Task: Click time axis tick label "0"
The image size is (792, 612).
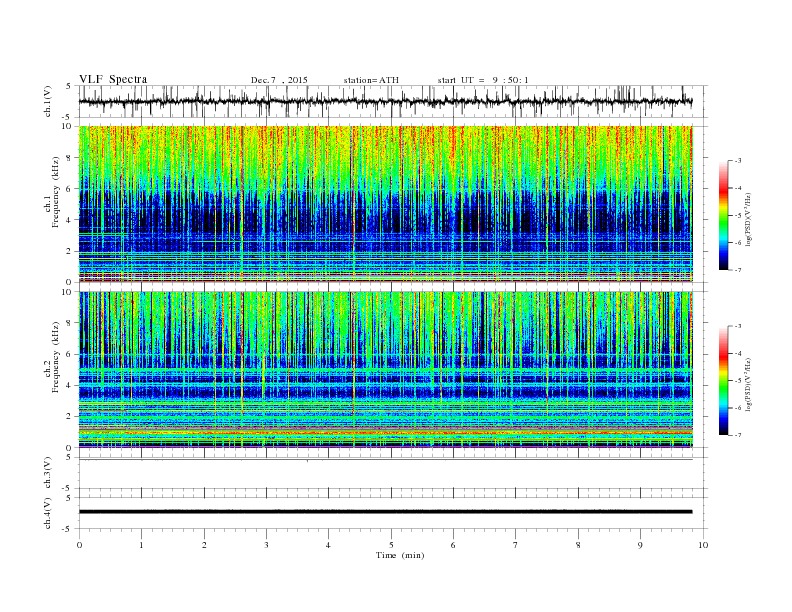Action: pyautogui.click(x=79, y=545)
